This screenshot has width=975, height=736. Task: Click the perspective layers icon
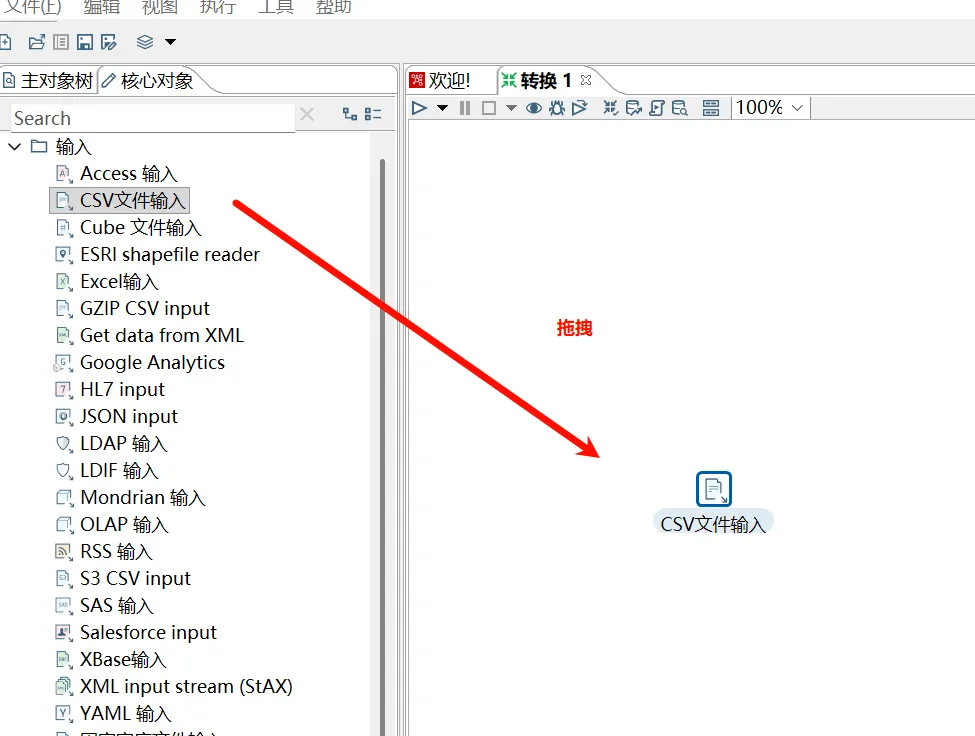click(145, 42)
